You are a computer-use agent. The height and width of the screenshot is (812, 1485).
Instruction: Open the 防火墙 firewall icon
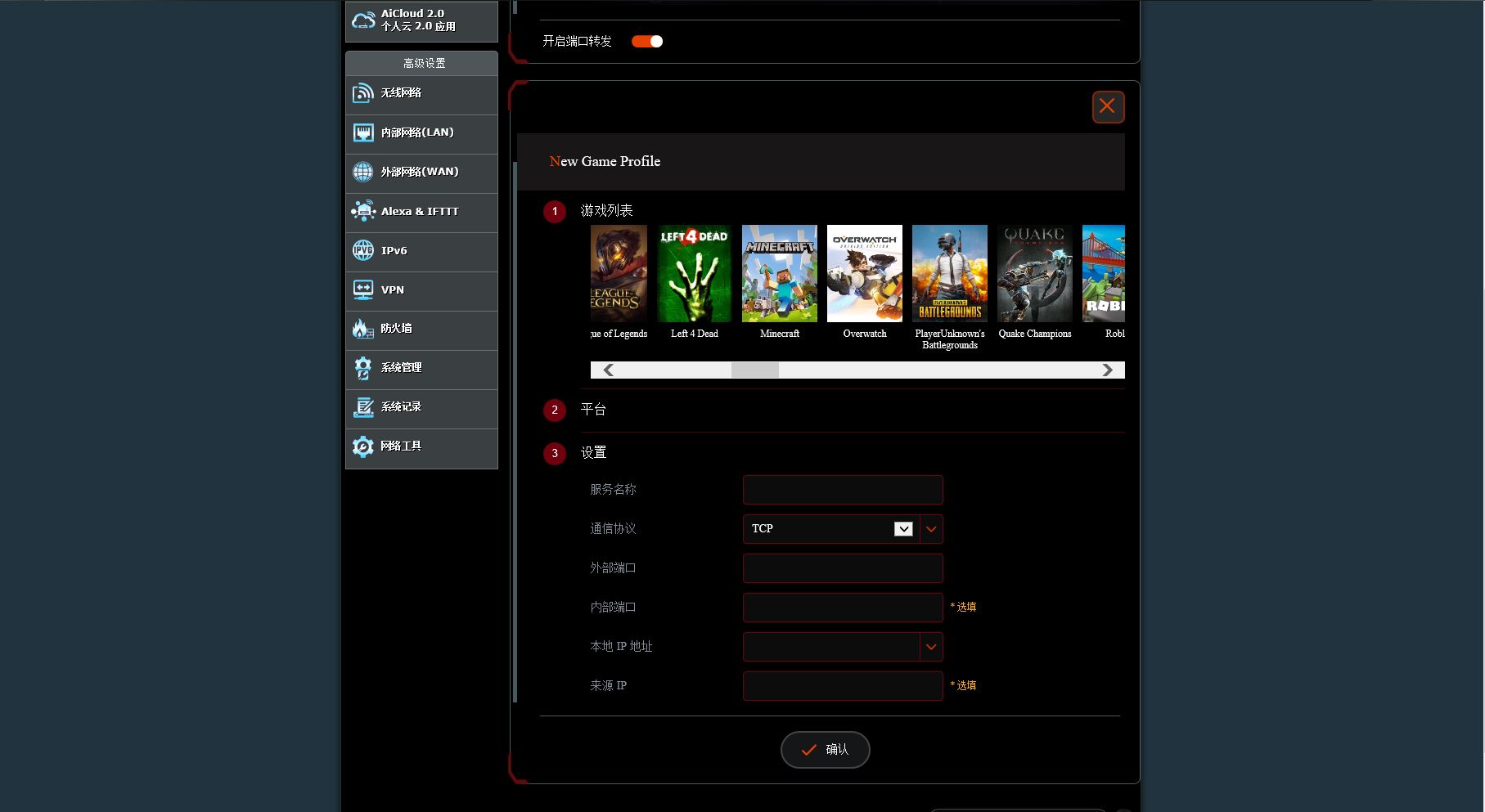363,329
